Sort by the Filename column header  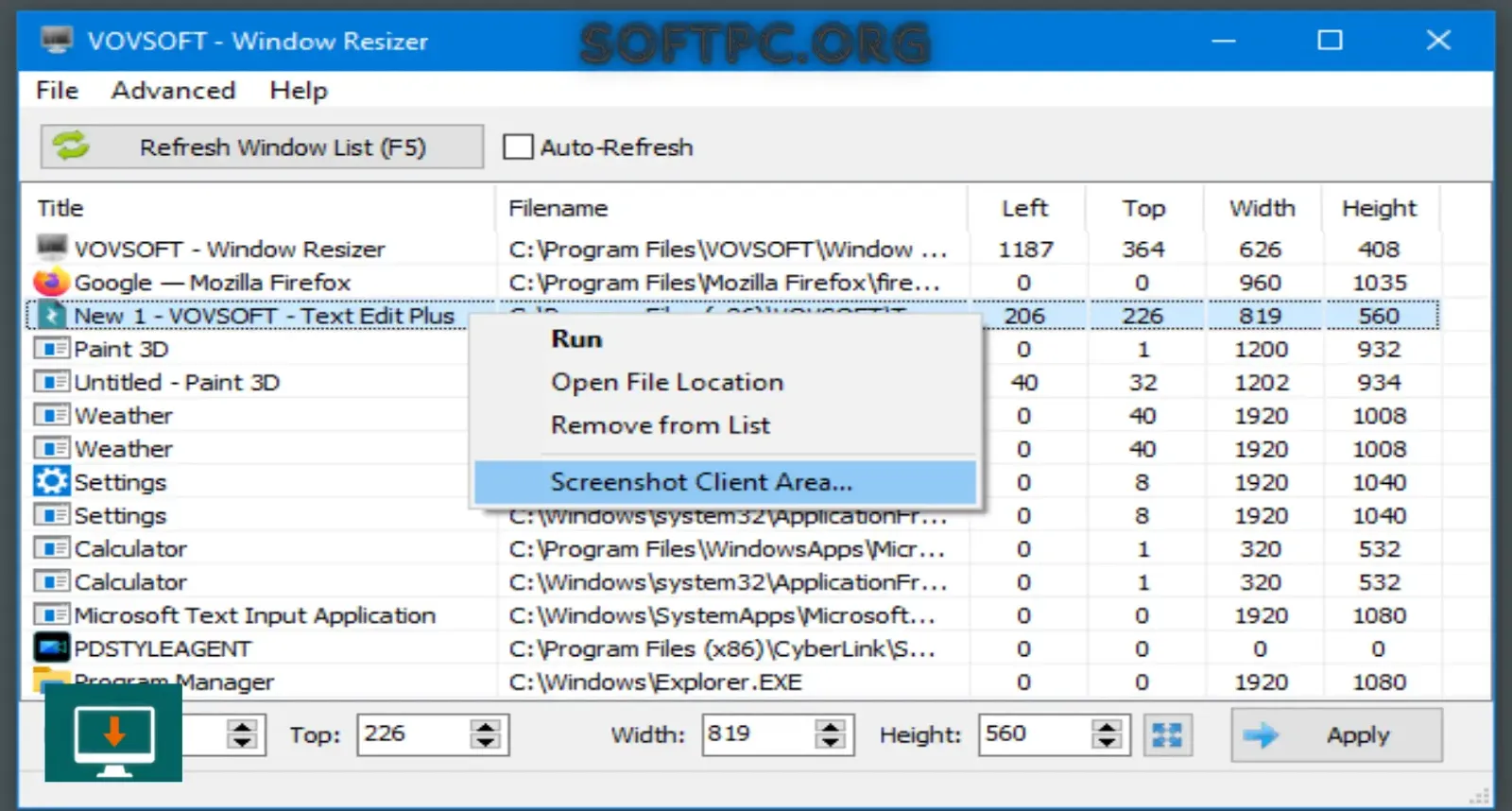[558, 208]
